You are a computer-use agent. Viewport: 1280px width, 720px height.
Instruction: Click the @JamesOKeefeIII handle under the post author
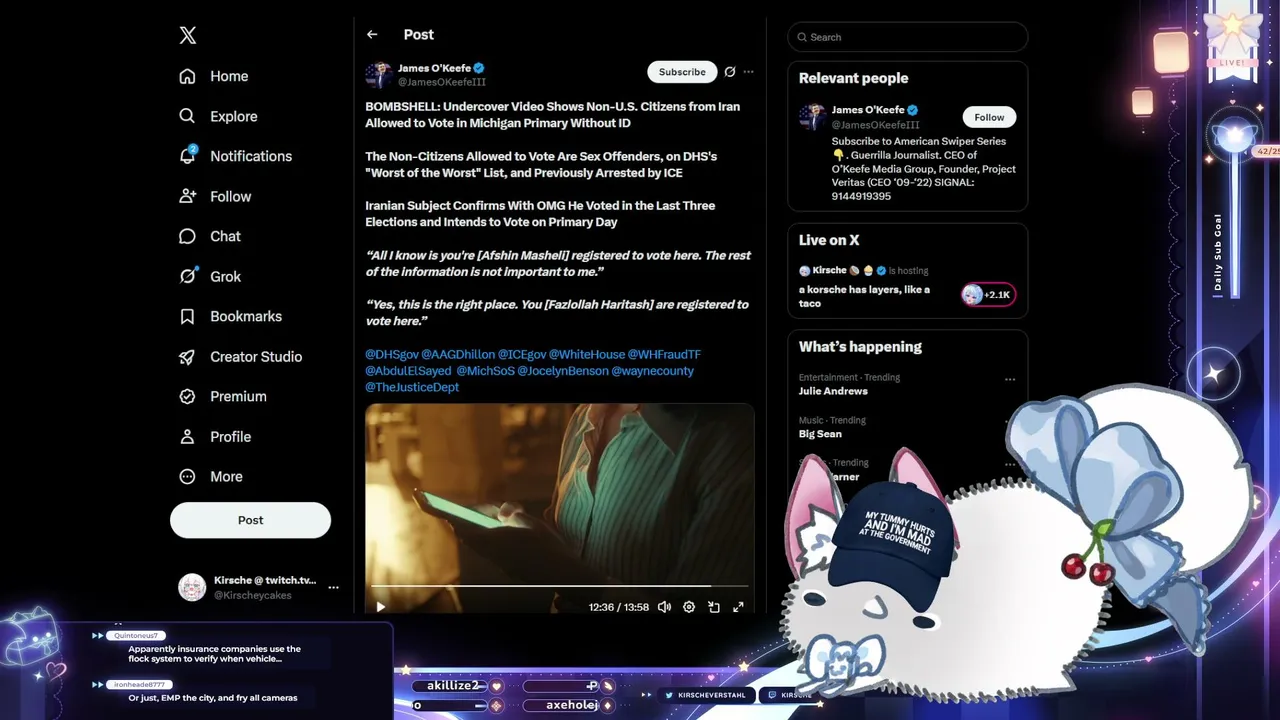coord(442,82)
